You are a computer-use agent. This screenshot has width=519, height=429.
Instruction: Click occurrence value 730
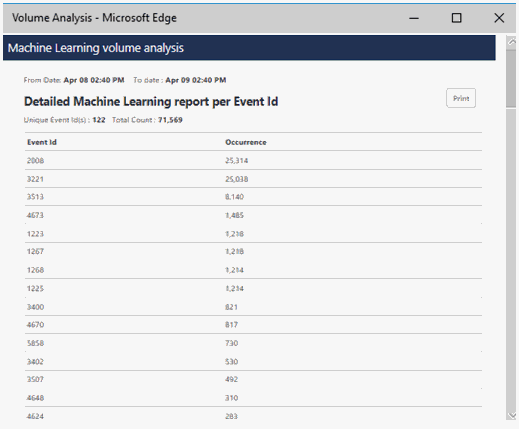click(231, 343)
